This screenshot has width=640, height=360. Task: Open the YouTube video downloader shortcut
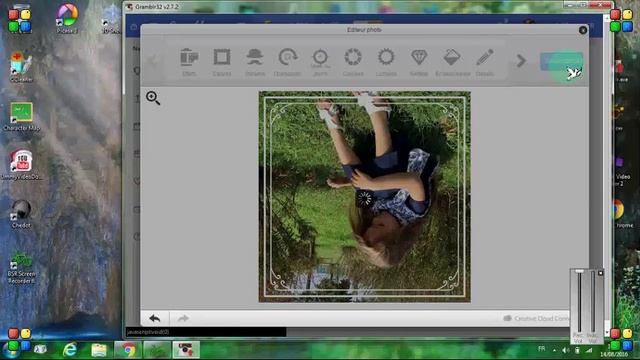(21, 165)
